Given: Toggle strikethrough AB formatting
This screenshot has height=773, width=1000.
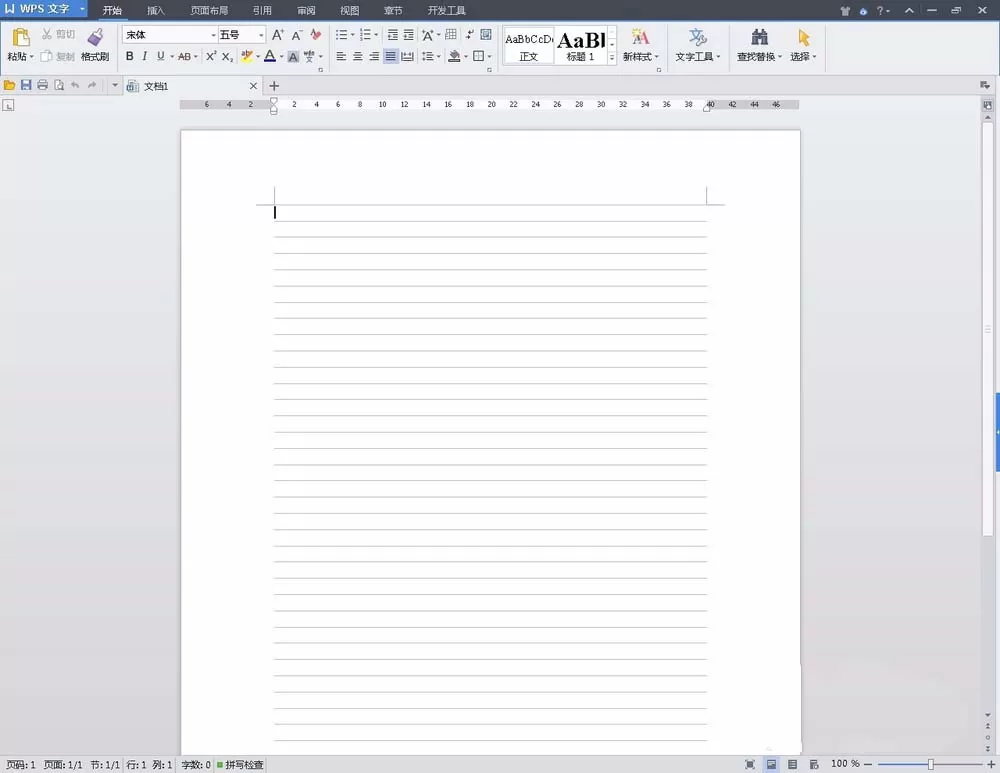Looking at the screenshot, I should [x=184, y=57].
